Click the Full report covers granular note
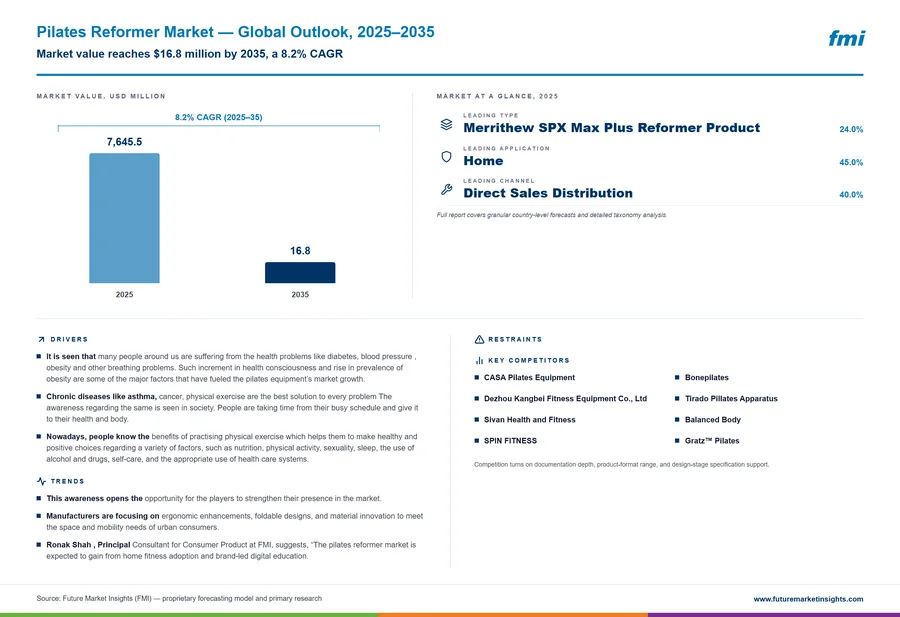Screen dimensions: 900x617 tap(552, 215)
